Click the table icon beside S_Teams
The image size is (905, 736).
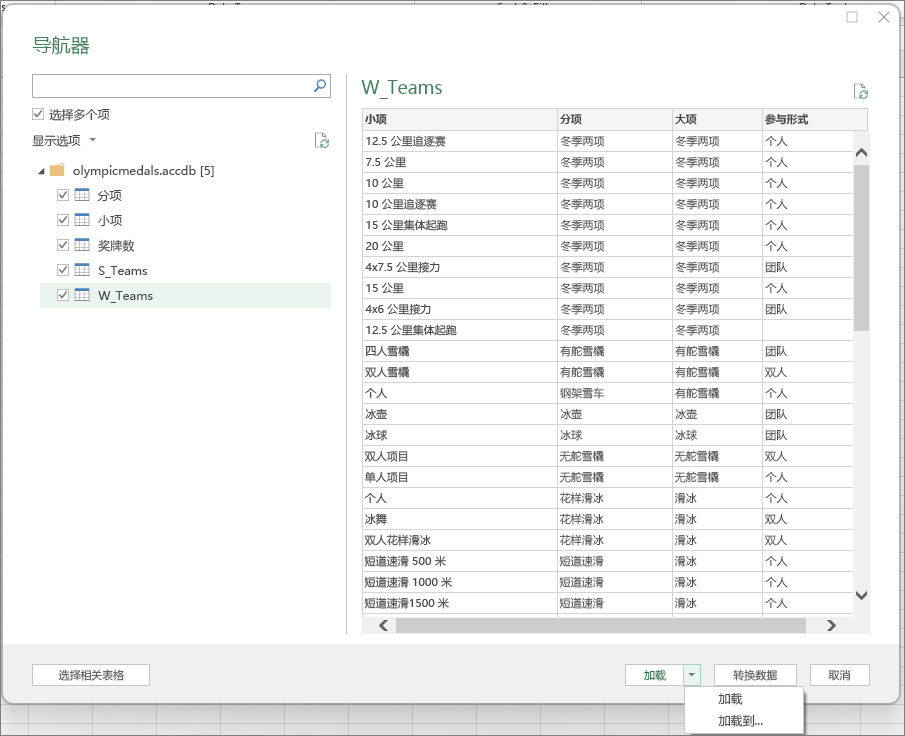(82, 270)
